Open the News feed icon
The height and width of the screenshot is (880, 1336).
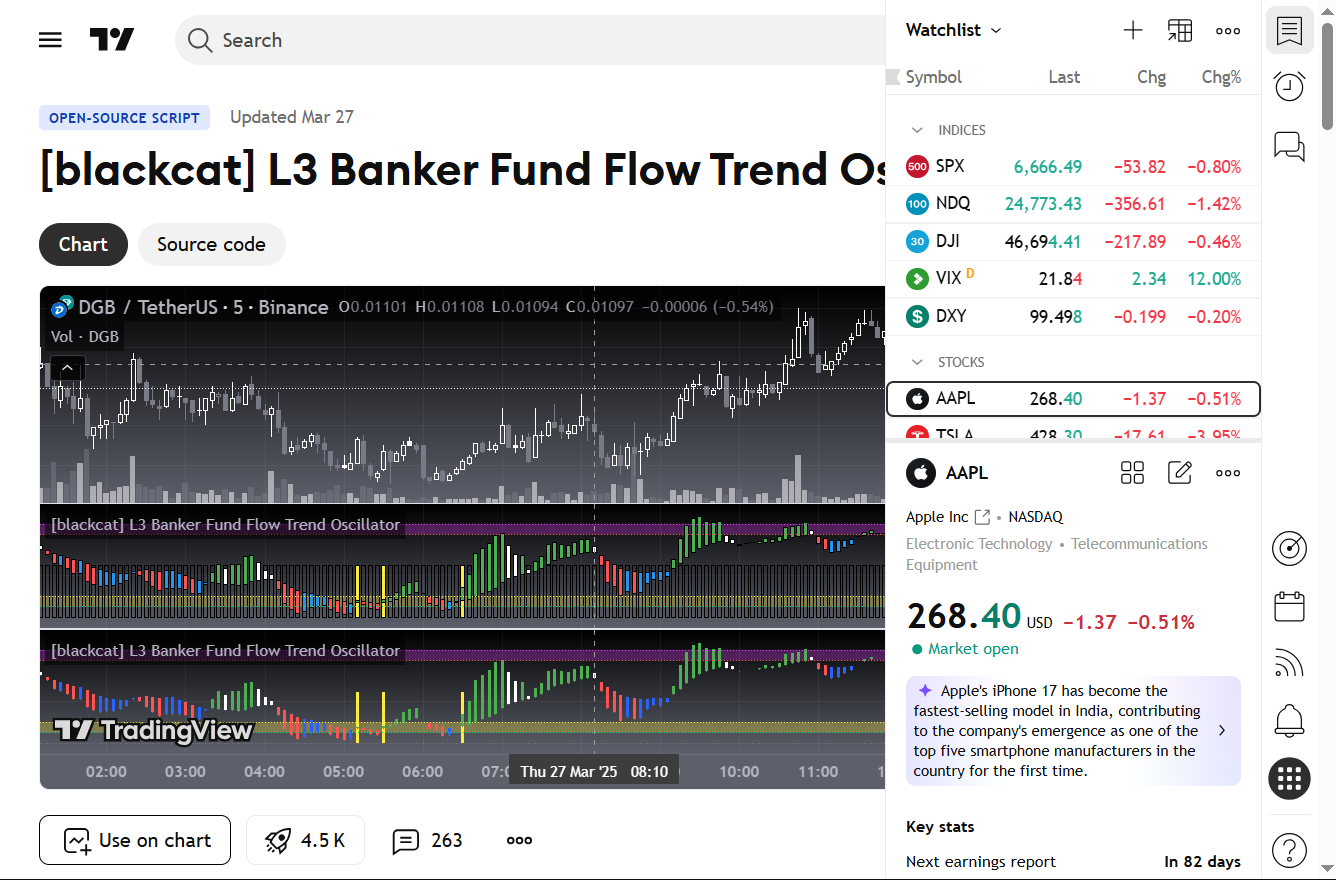(x=1290, y=663)
